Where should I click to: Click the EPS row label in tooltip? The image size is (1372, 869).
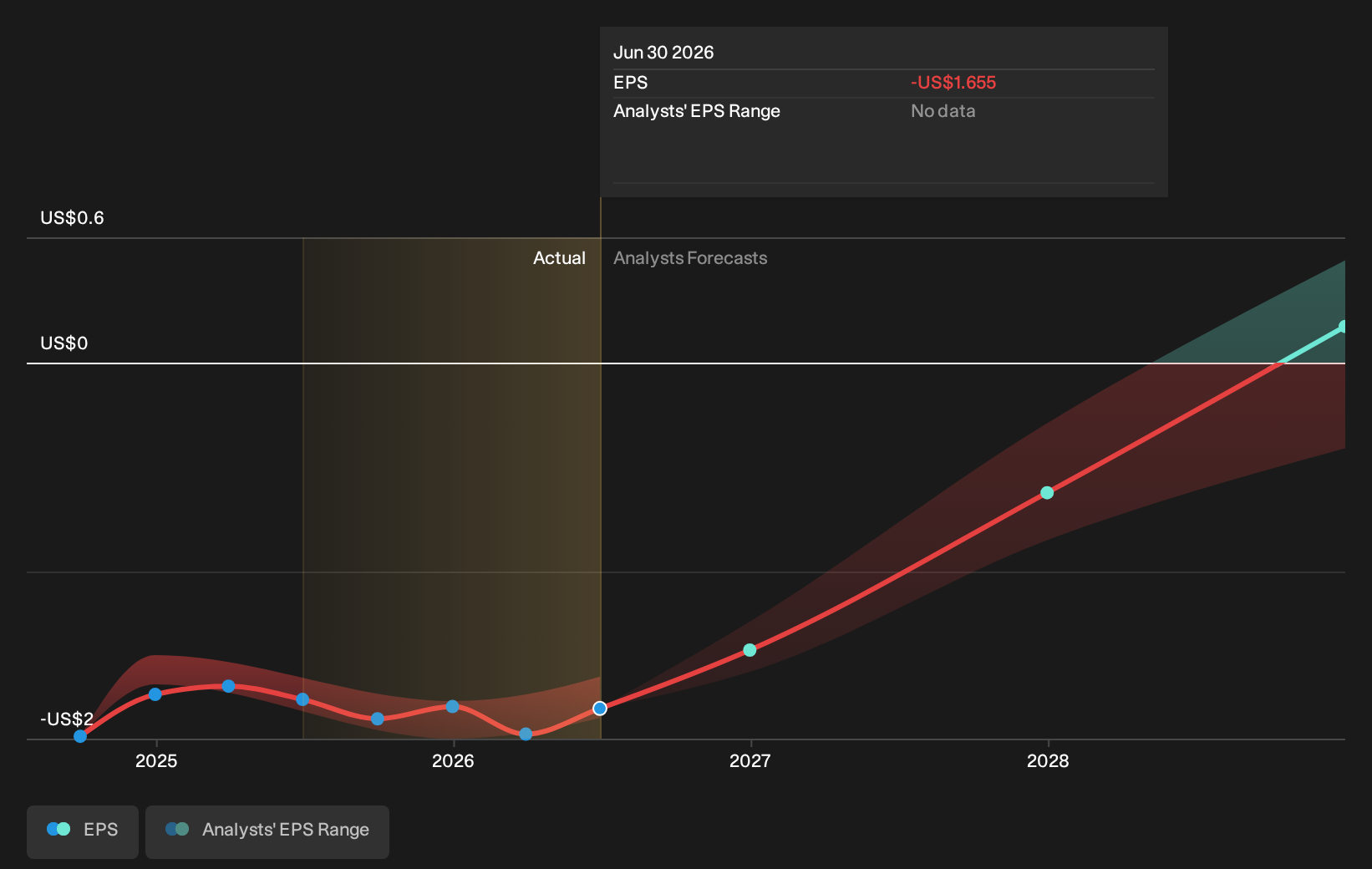pos(630,83)
